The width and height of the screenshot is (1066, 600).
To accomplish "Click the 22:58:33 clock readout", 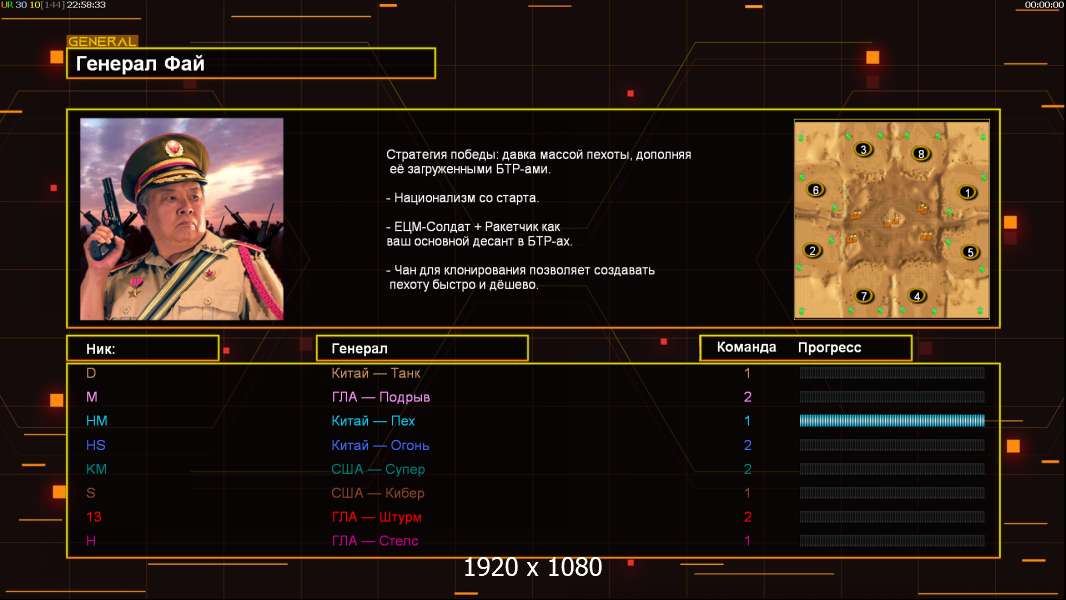I will tap(86, 5).
